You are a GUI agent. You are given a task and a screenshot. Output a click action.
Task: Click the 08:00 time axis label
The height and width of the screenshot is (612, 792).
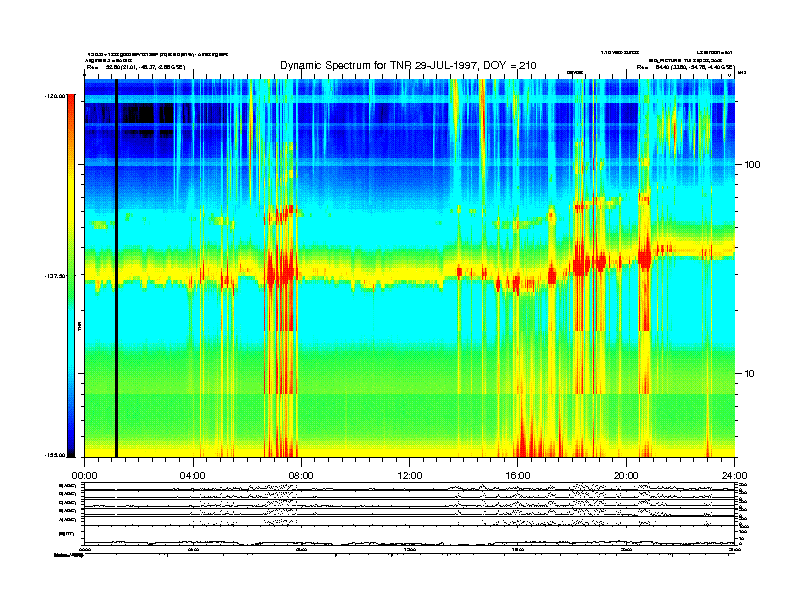[x=301, y=475]
